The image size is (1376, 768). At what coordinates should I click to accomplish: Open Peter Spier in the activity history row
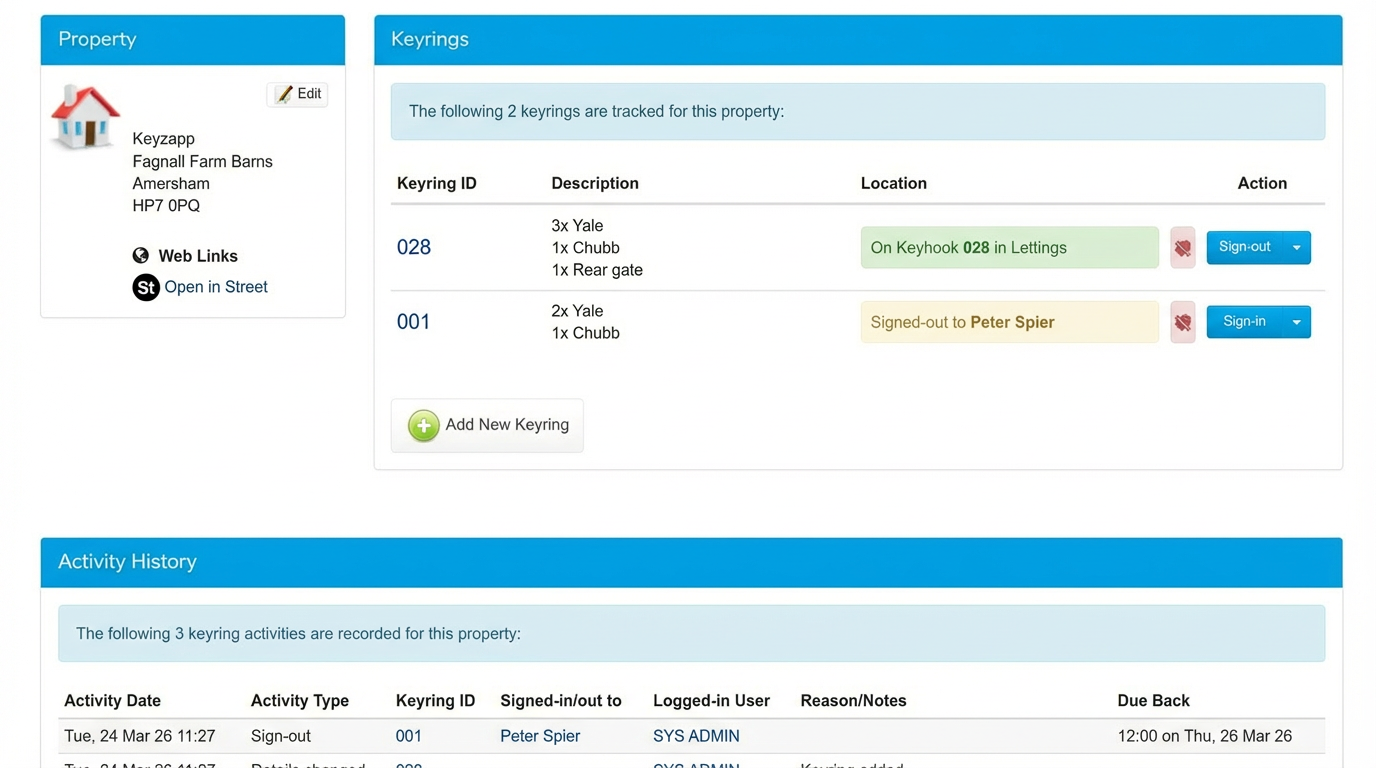540,736
